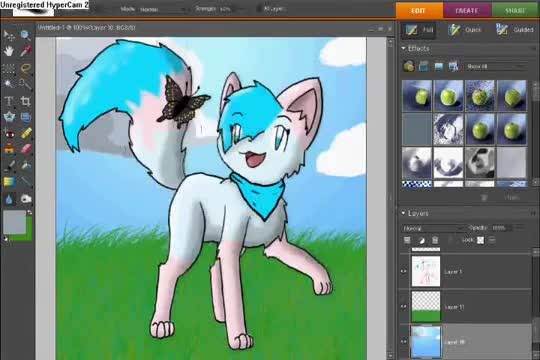Select the Eyedropper tool
This screenshot has height=360, width=540.
click(25, 51)
